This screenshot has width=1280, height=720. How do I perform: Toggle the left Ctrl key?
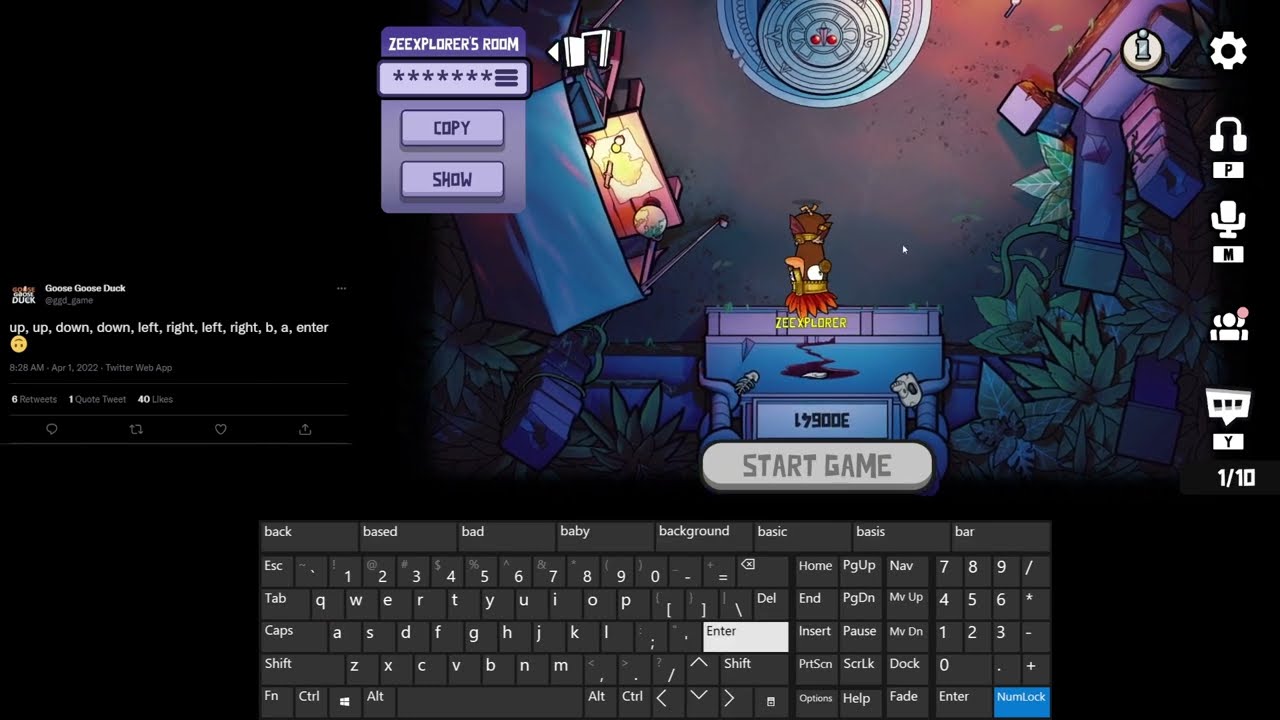click(310, 701)
